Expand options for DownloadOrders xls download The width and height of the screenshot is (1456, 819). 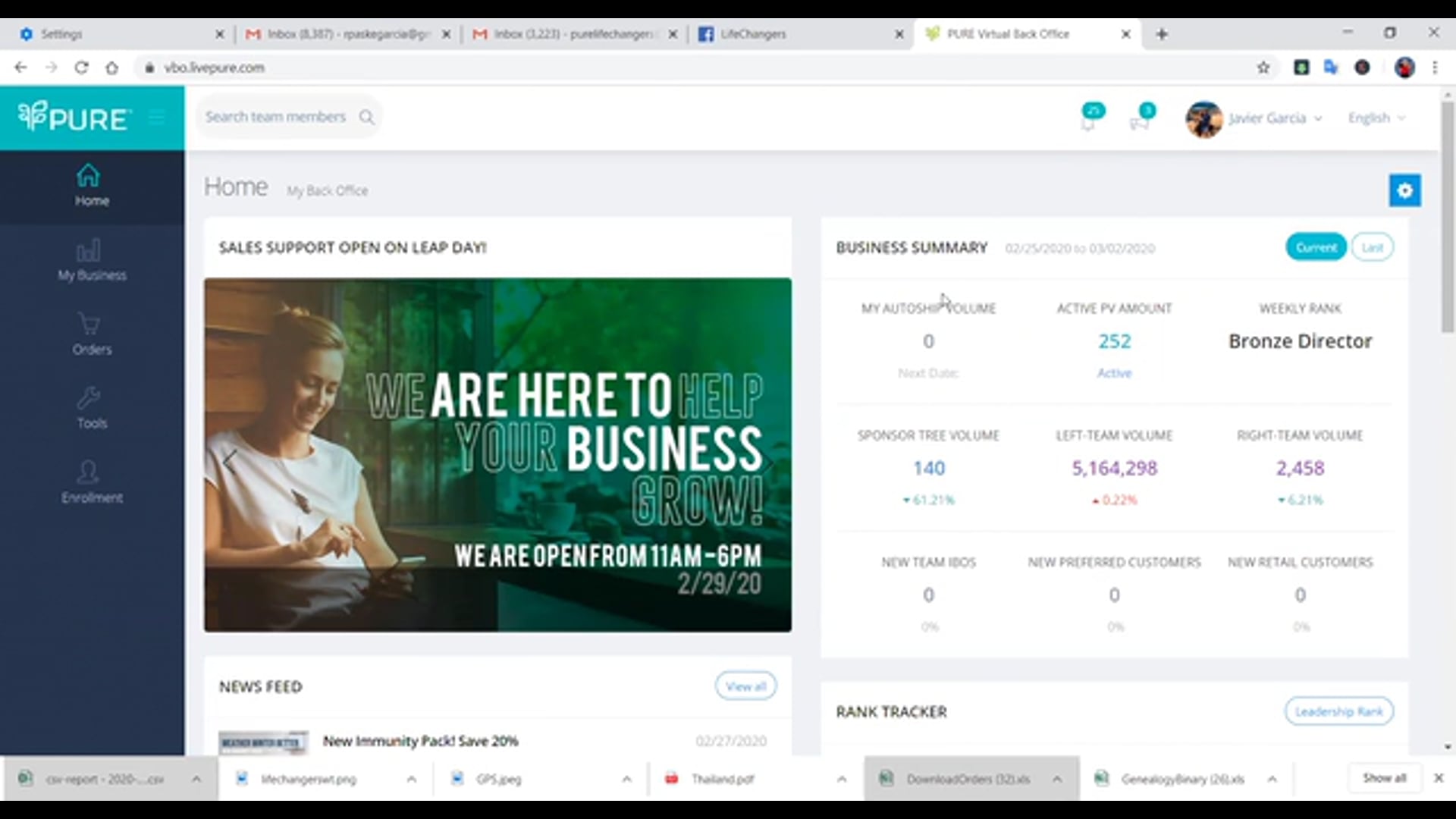point(1057,779)
